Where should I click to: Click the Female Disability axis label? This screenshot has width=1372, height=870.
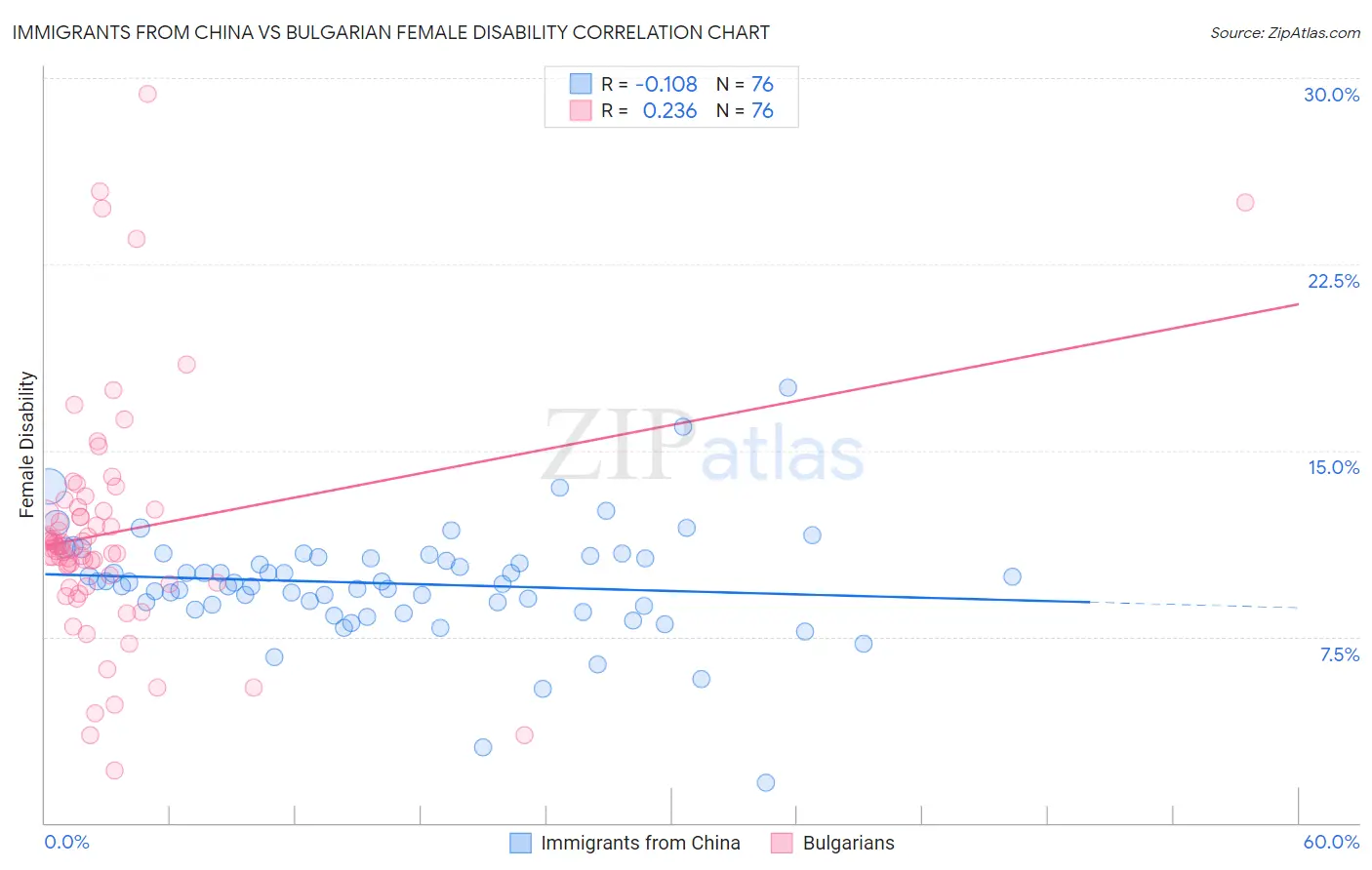click(27, 444)
